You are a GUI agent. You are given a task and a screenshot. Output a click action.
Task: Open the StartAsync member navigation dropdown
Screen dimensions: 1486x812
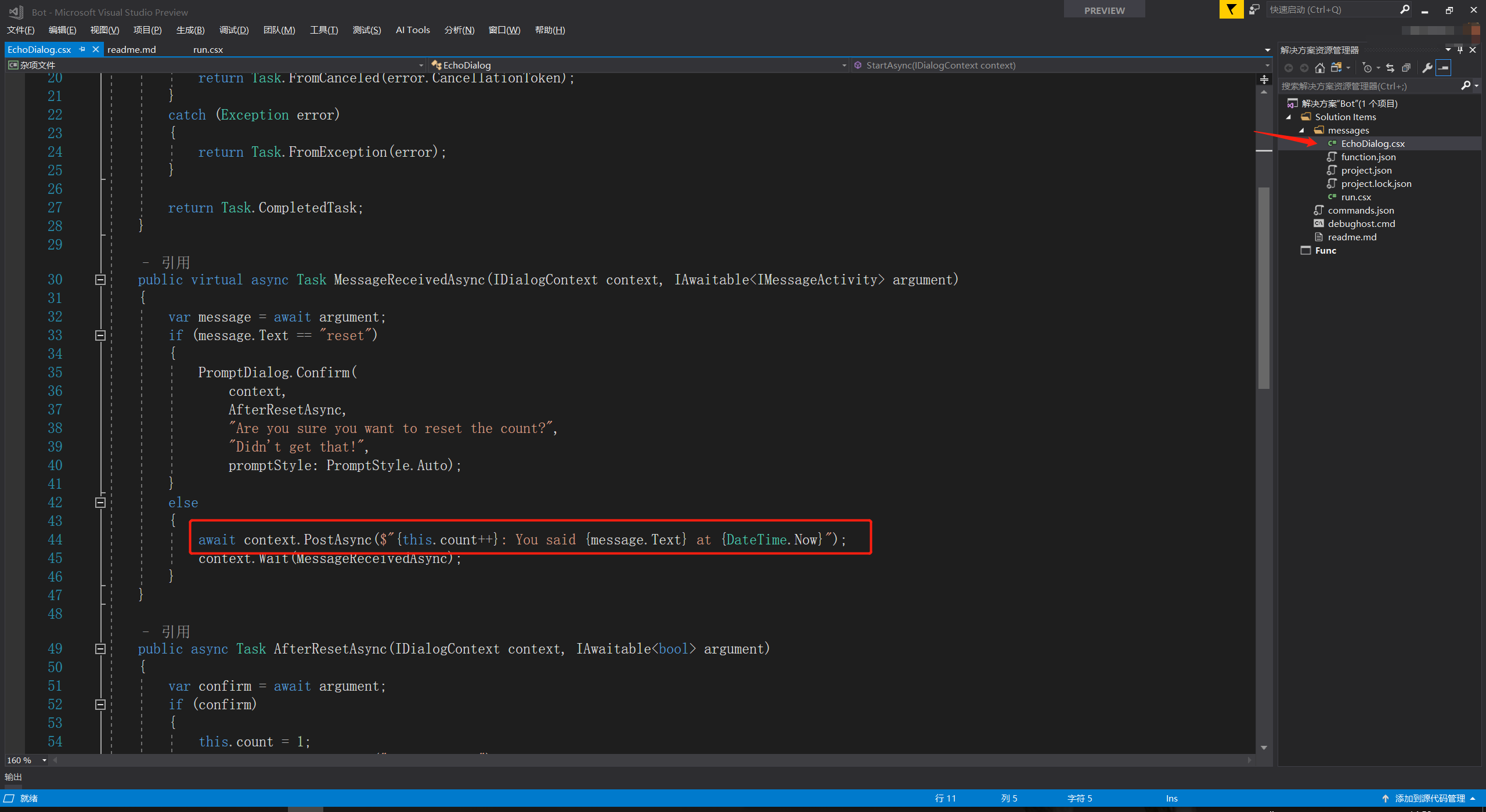point(1267,66)
